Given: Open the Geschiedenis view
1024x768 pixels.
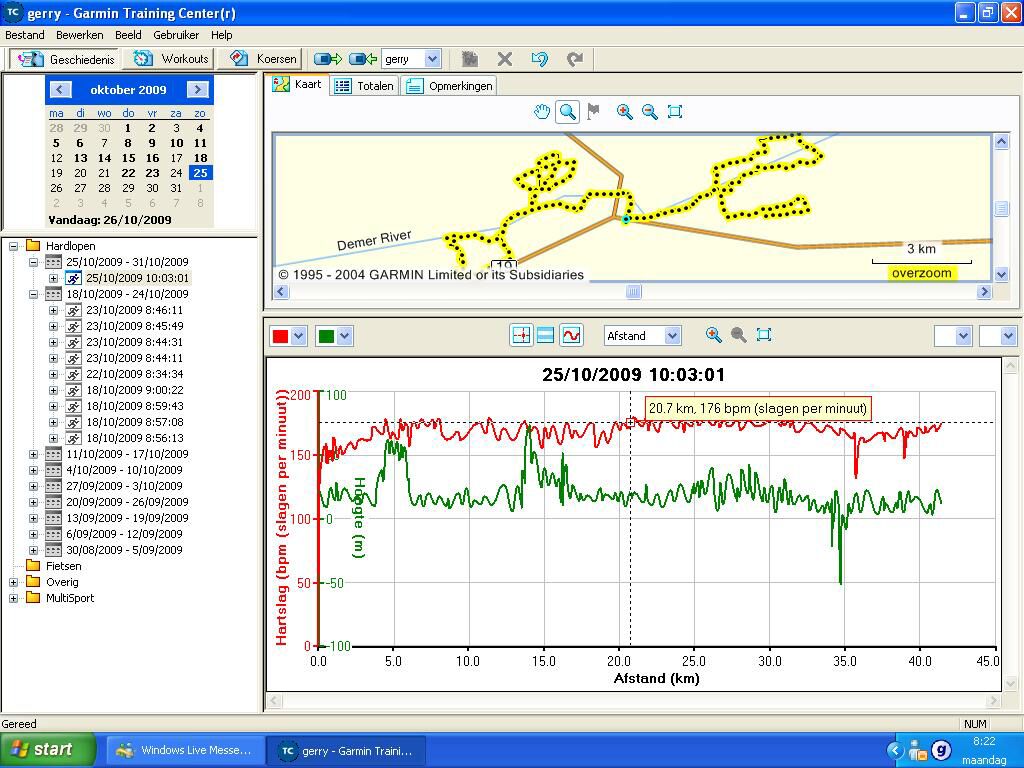Looking at the screenshot, I should (65, 59).
